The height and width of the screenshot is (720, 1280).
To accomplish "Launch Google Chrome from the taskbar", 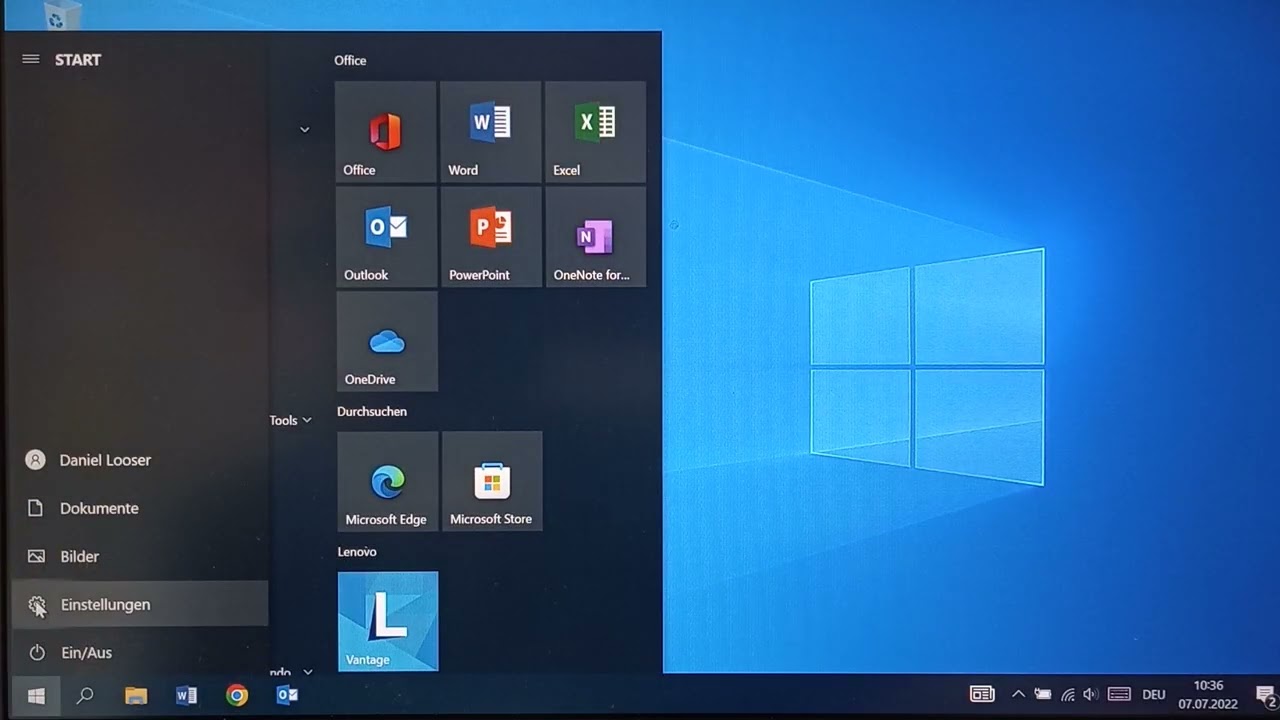I will (x=237, y=696).
